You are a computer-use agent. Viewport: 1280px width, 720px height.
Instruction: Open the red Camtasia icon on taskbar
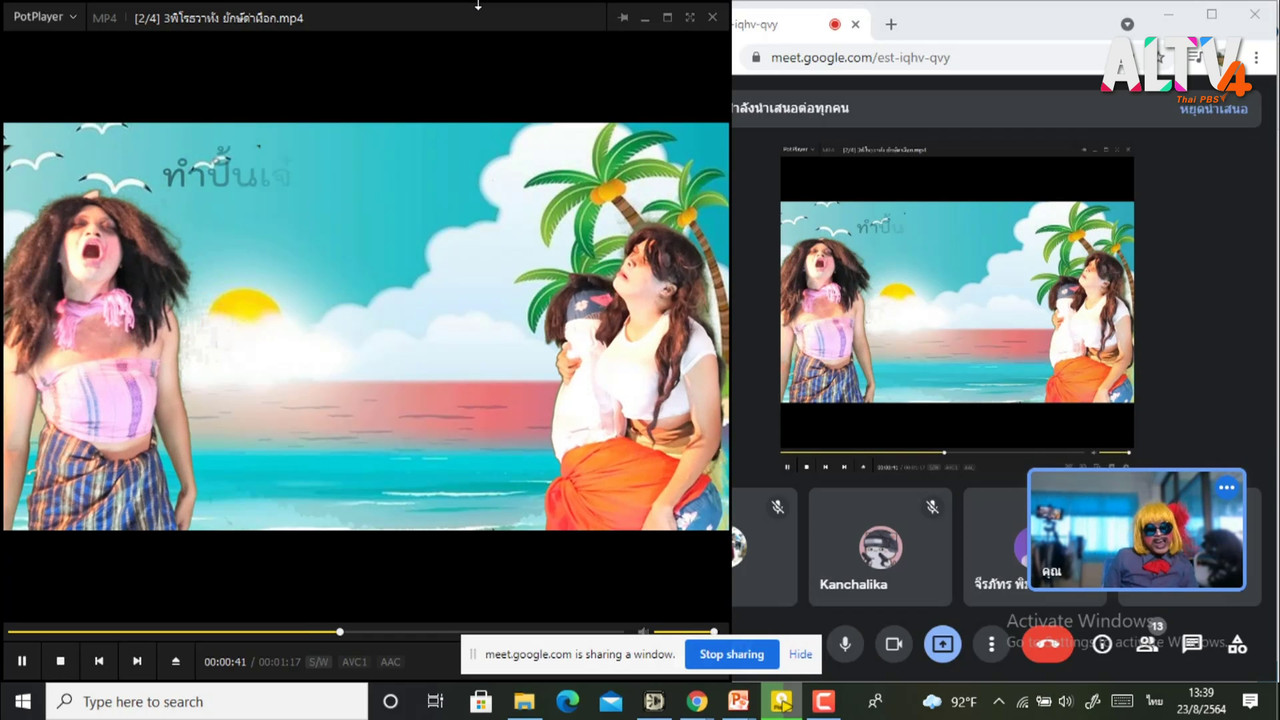pos(823,701)
